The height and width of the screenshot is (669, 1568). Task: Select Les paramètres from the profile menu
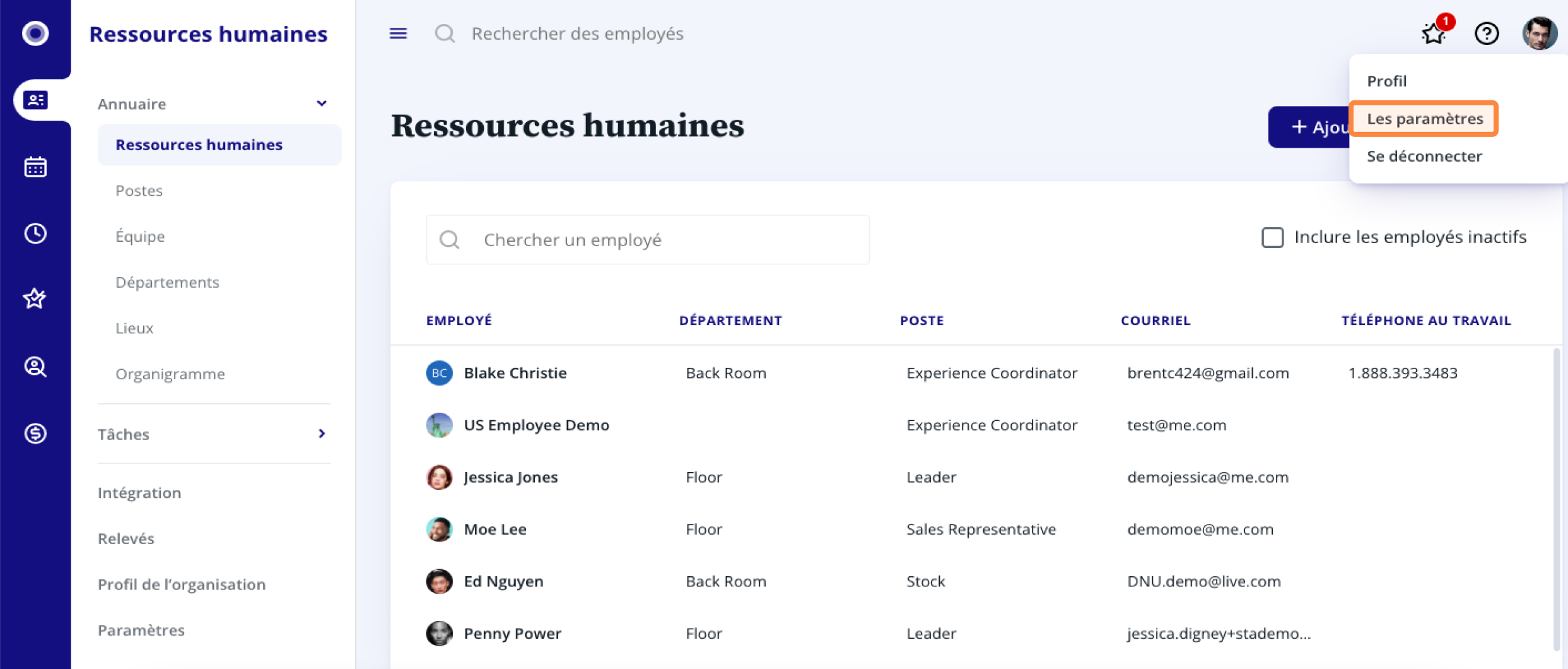(x=1424, y=119)
